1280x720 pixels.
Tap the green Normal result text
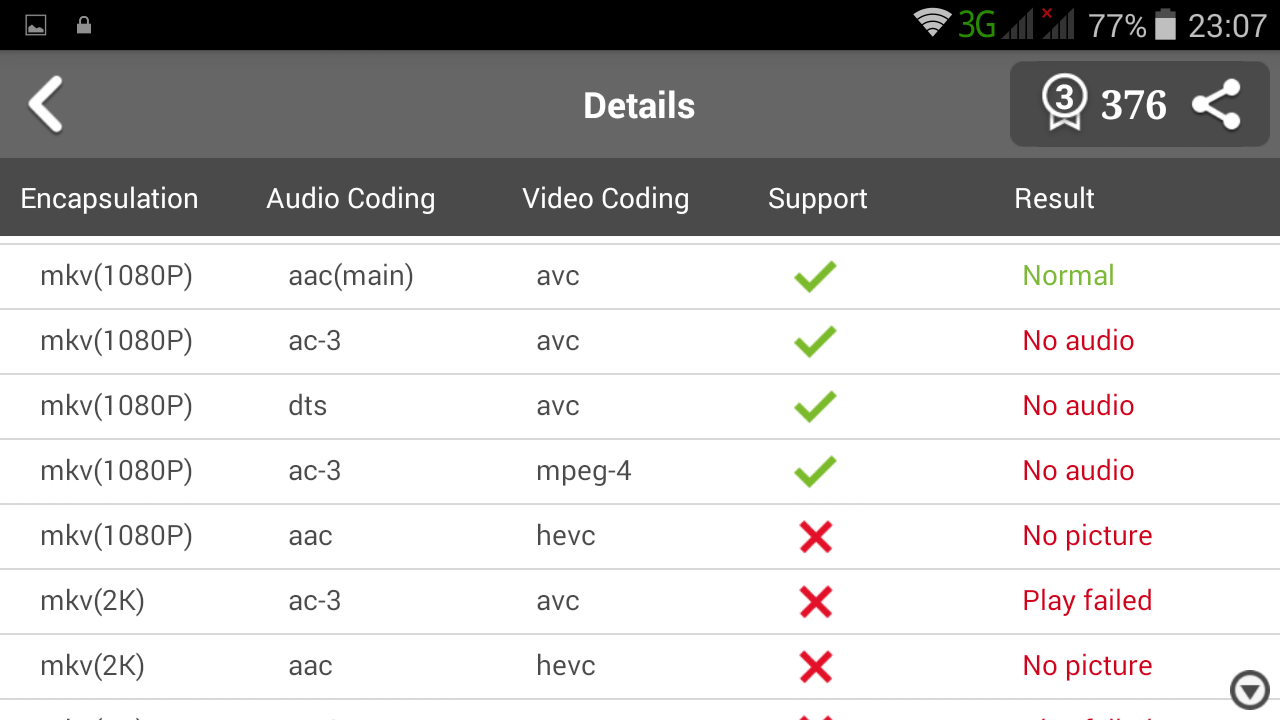point(1068,276)
